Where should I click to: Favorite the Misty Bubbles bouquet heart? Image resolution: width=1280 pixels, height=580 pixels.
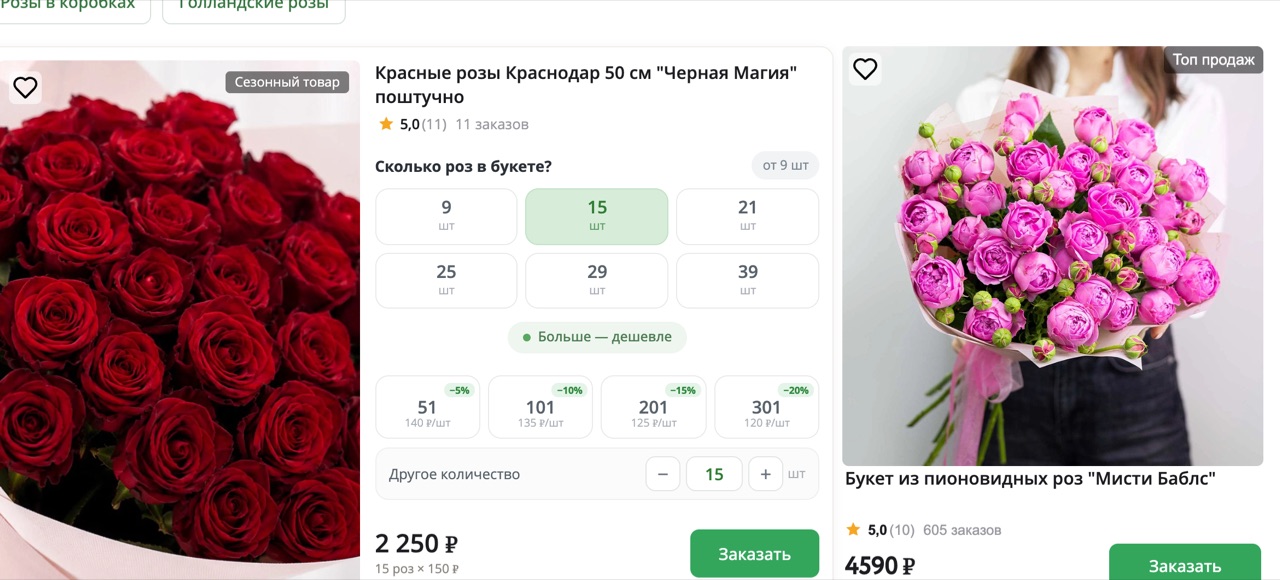pos(865,69)
